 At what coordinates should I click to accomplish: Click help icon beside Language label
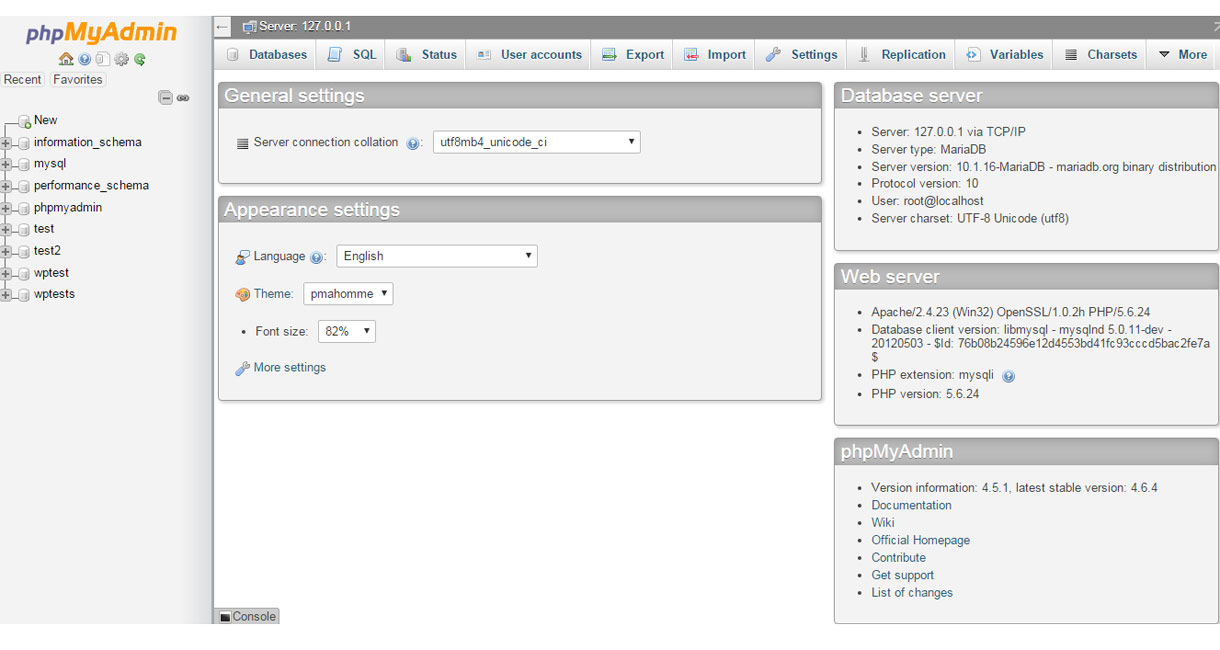pyautogui.click(x=317, y=257)
